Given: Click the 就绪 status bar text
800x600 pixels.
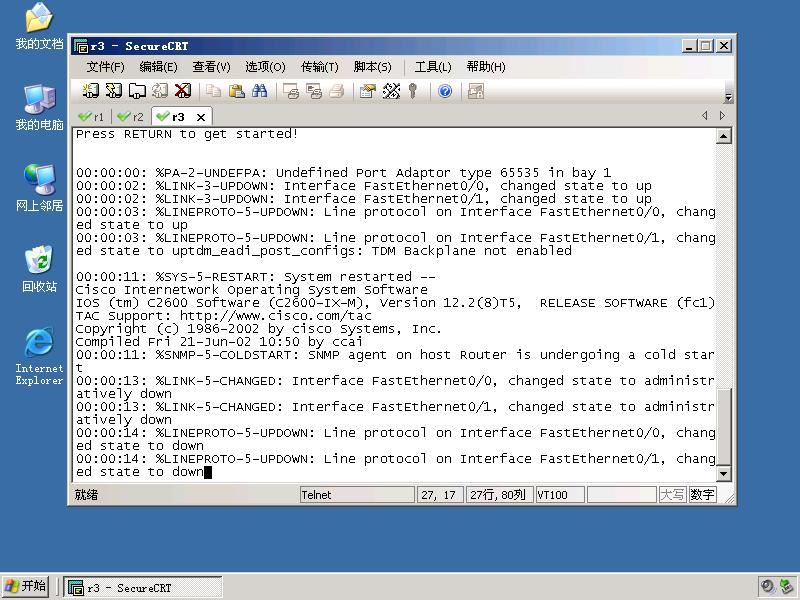Looking at the screenshot, I should tap(86, 494).
